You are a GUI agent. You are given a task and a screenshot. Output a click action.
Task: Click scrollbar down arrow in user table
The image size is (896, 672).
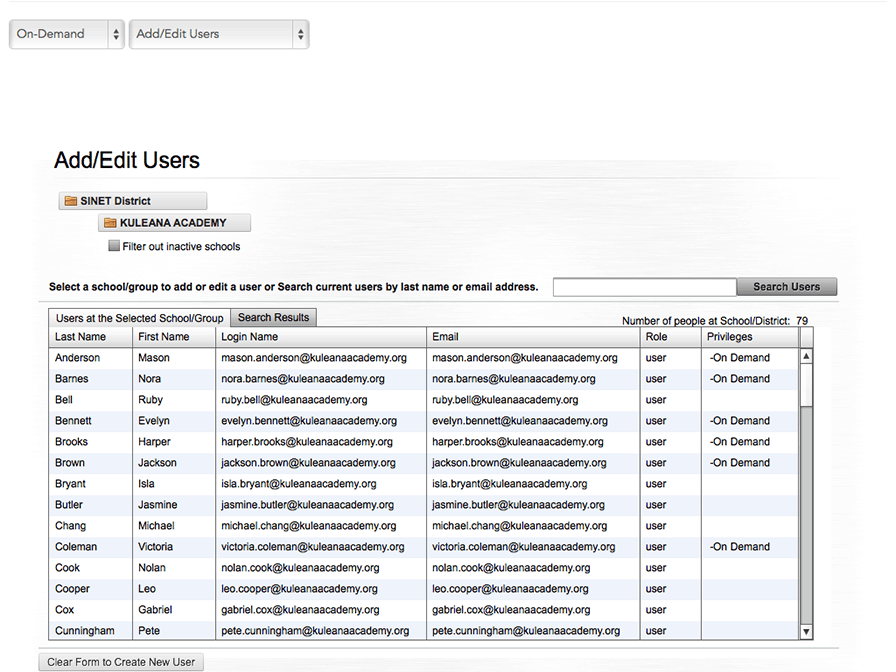806,631
